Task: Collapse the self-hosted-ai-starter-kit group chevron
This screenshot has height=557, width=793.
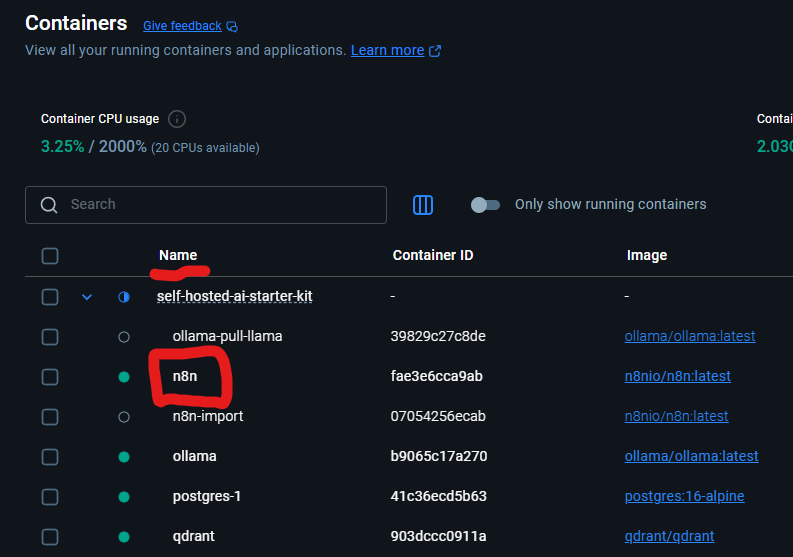Action: (87, 296)
